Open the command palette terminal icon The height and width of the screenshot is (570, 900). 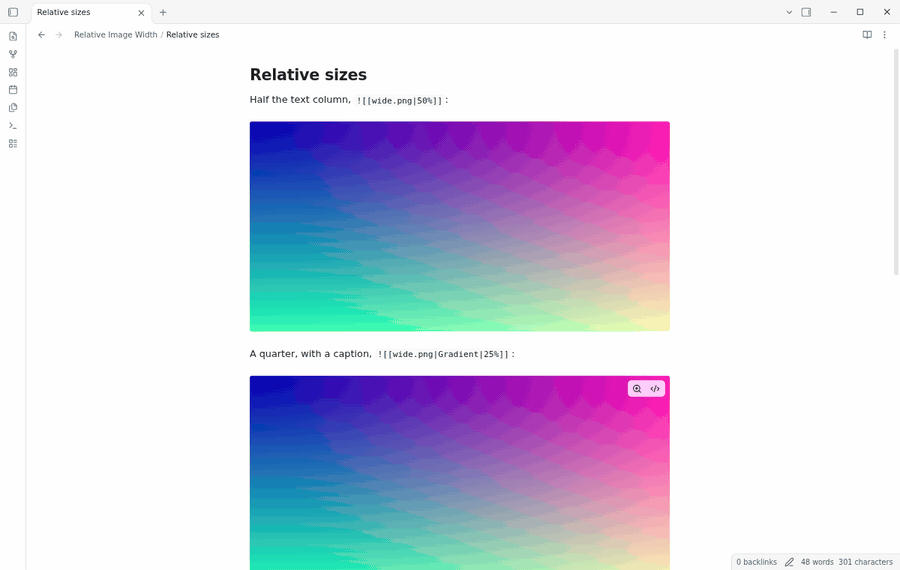[x=13, y=126]
